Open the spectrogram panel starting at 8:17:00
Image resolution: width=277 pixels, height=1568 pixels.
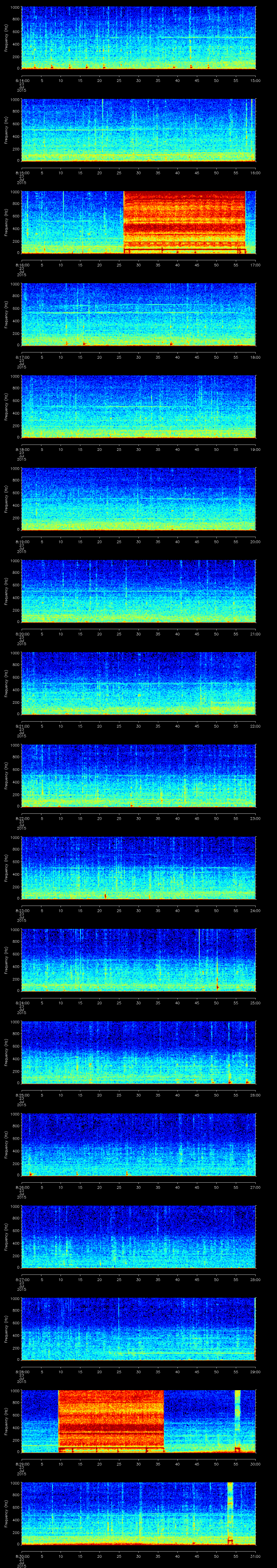[138, 314]
